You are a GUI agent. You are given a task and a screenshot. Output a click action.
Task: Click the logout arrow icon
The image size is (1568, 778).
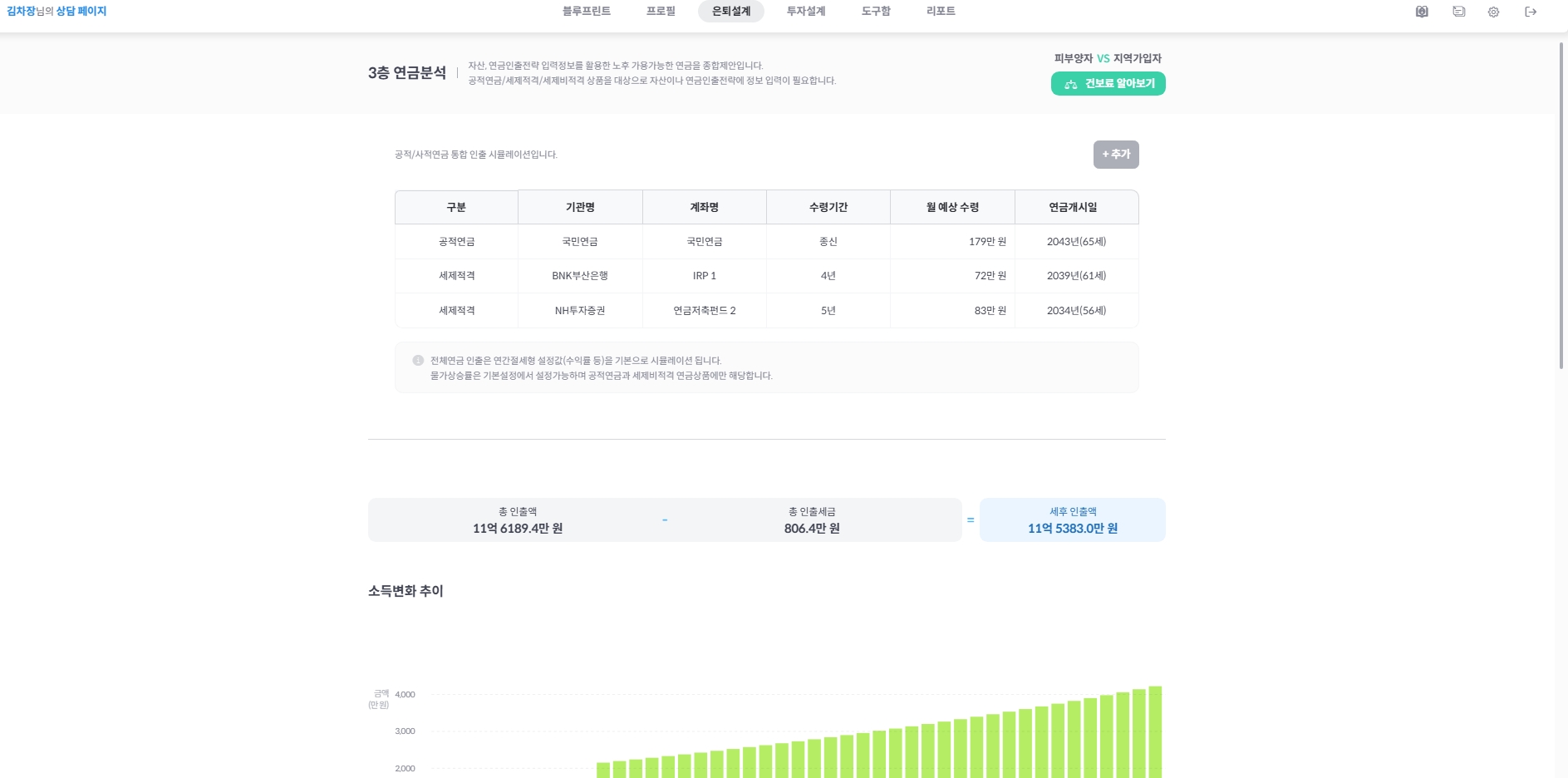tap(1530, 12)
